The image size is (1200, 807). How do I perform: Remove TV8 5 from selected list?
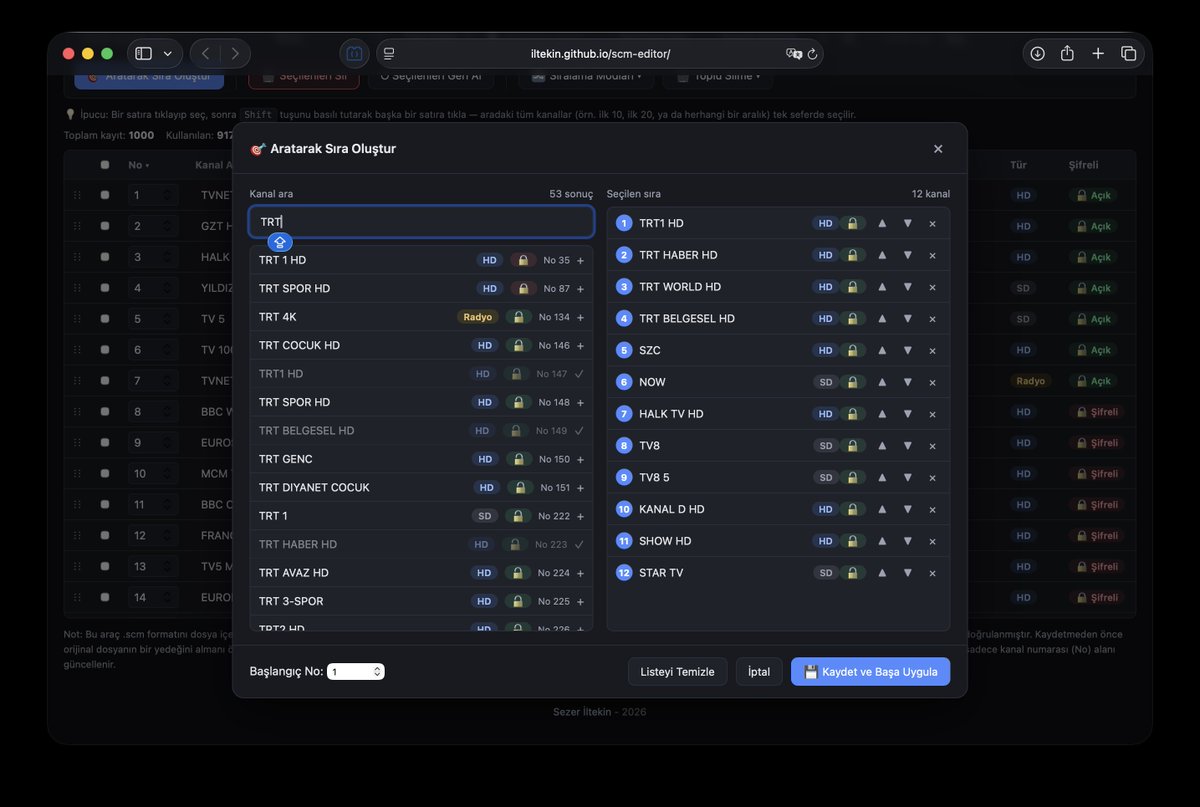point(932,477)
